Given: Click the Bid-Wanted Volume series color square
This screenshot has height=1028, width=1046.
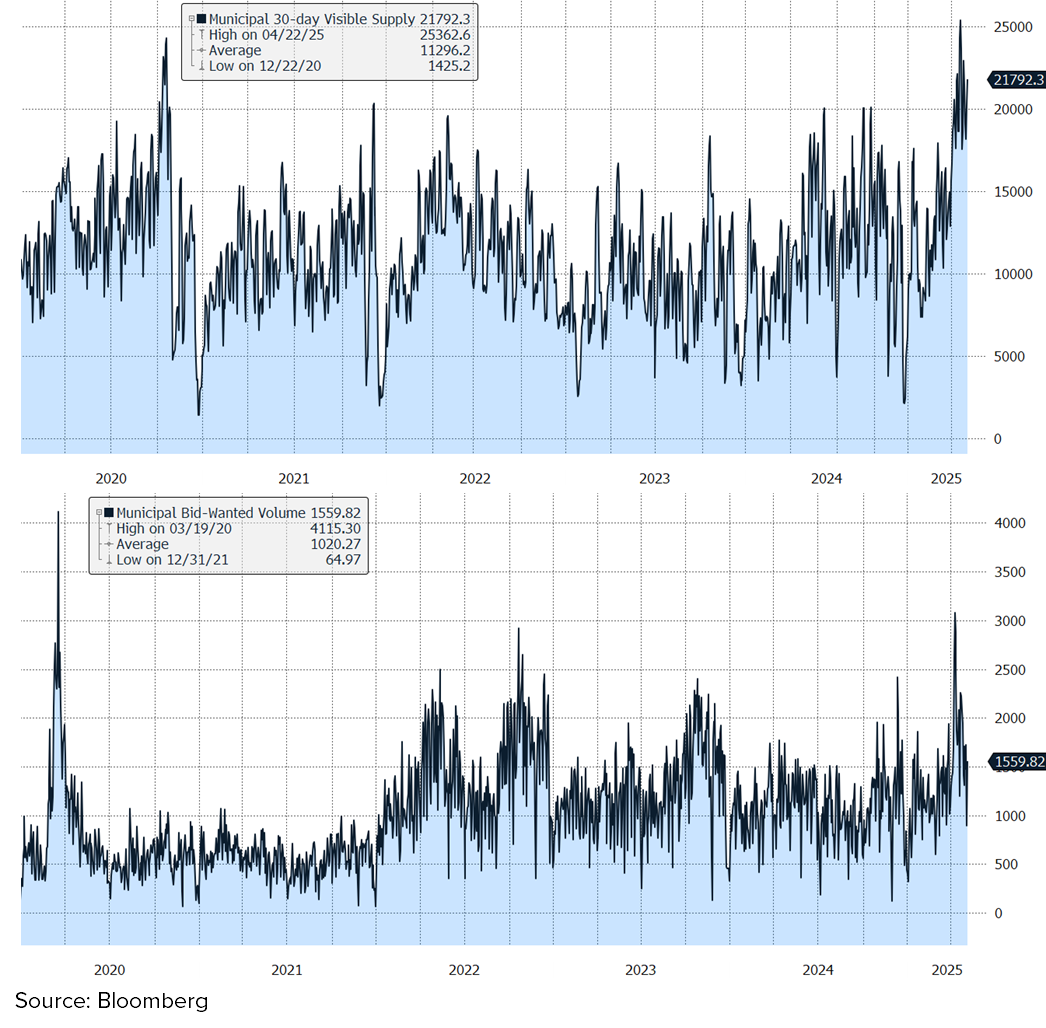Looking at the screenshot, I should coord(109,512).
